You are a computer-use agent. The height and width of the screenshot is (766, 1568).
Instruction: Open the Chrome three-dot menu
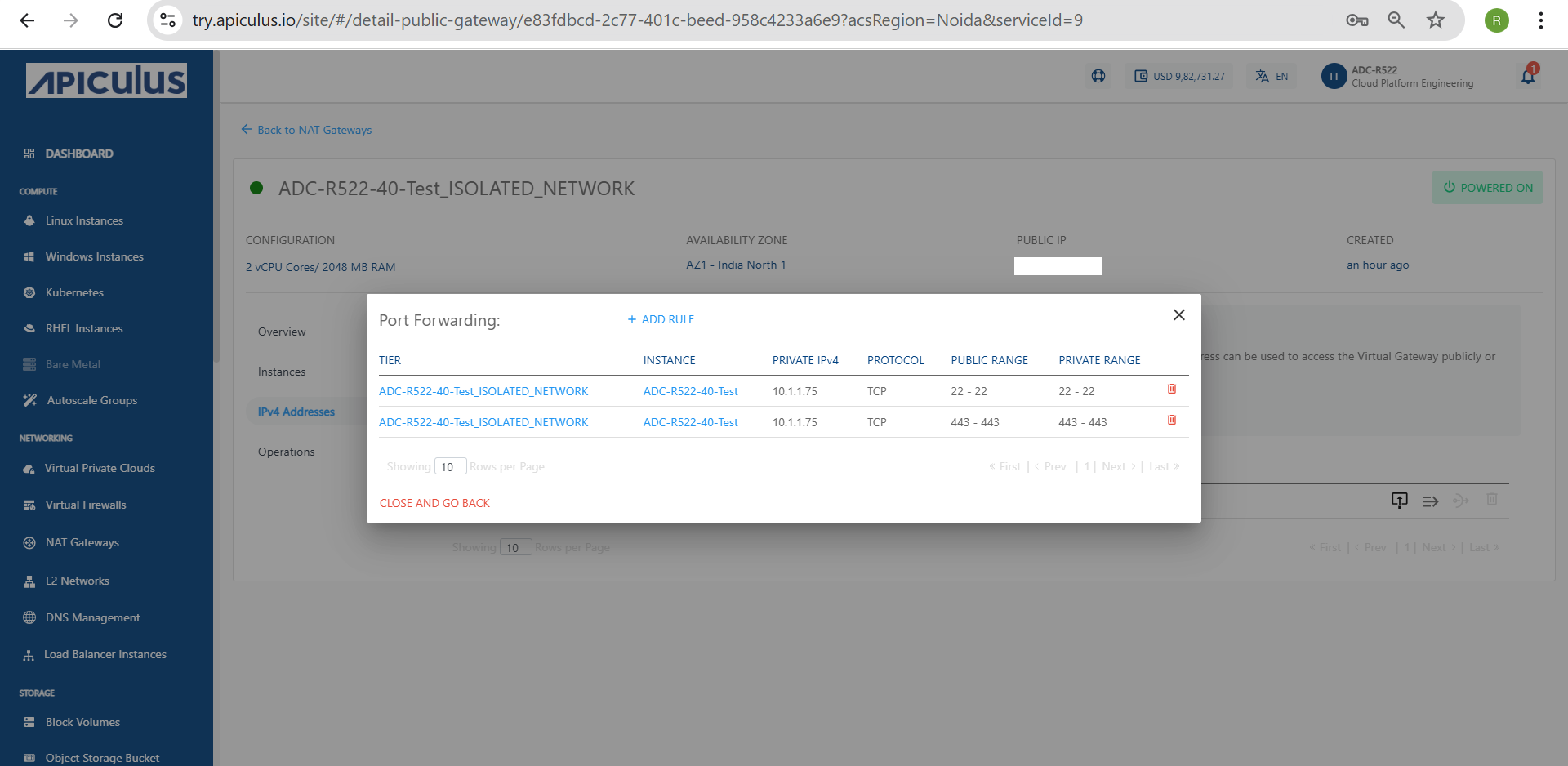pyautogui.click(x=1540, y=20)
